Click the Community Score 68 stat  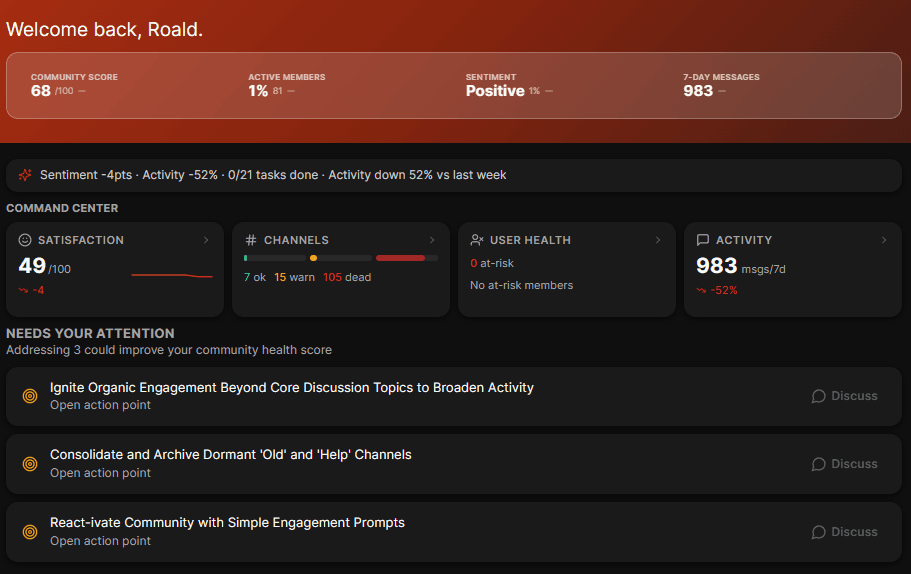[41, 91]
